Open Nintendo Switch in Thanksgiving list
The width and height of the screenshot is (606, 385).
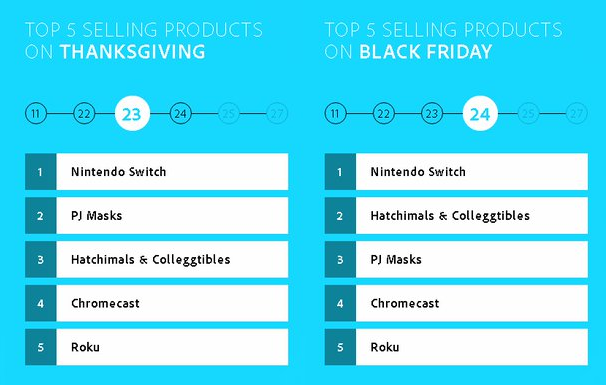click(157, 172)
